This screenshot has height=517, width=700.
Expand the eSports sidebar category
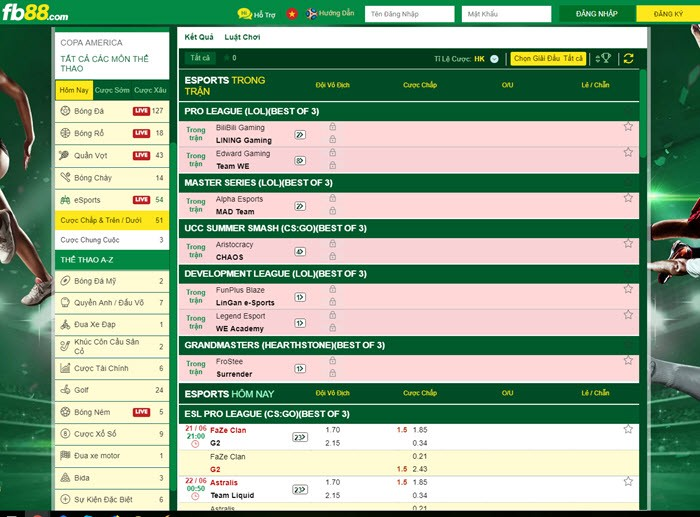[x=112, y=200]
